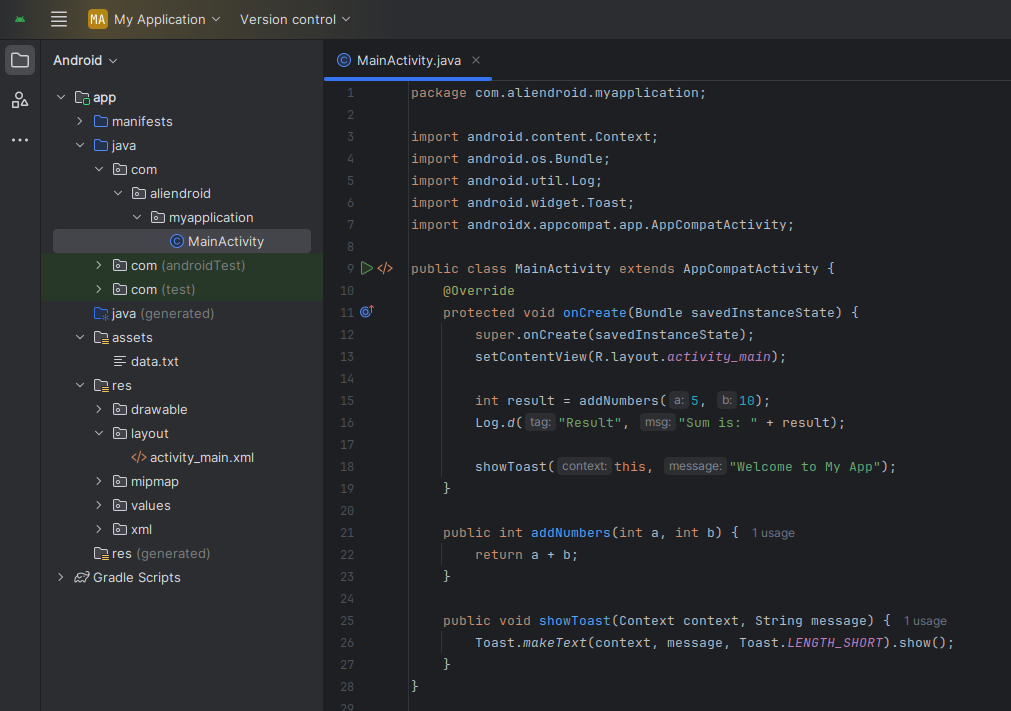Click the java (generated) folder icon

coord(101,314)
